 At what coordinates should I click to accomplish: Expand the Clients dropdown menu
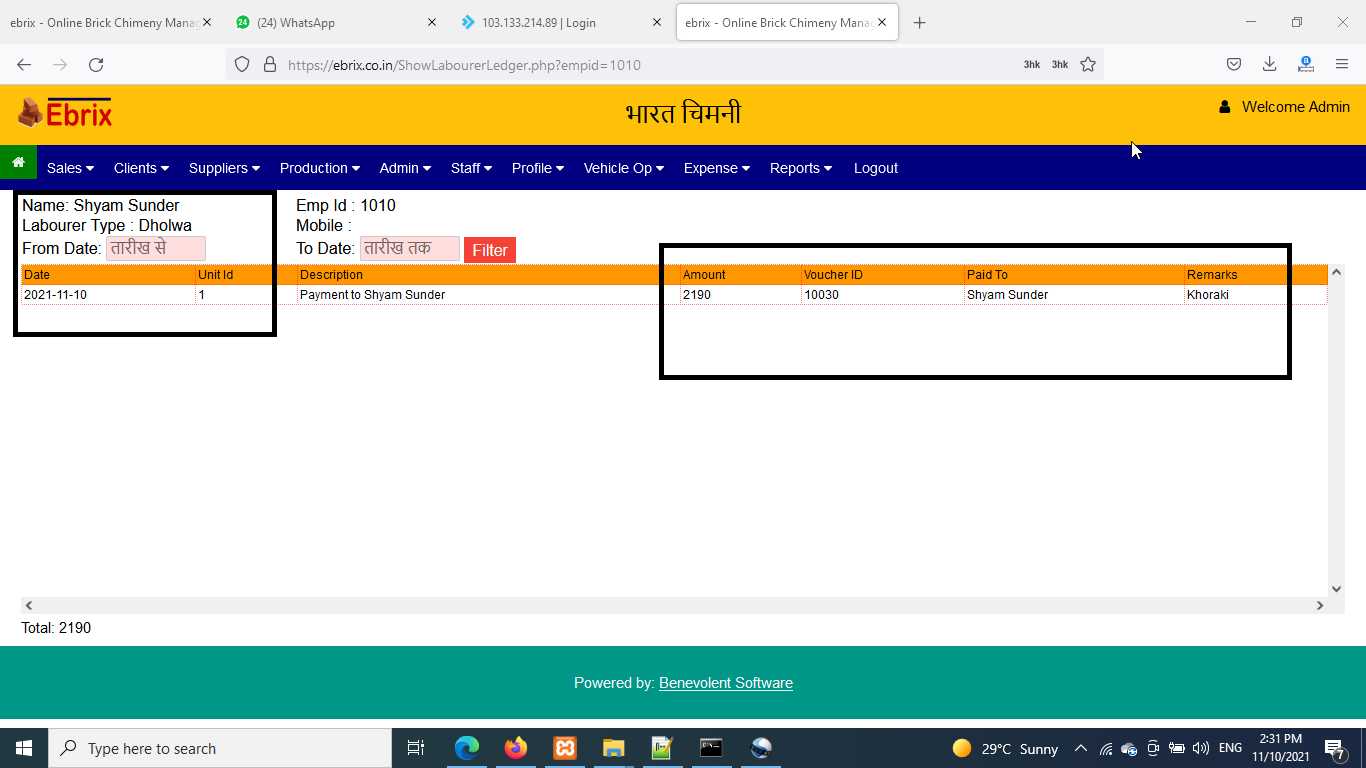141,168
